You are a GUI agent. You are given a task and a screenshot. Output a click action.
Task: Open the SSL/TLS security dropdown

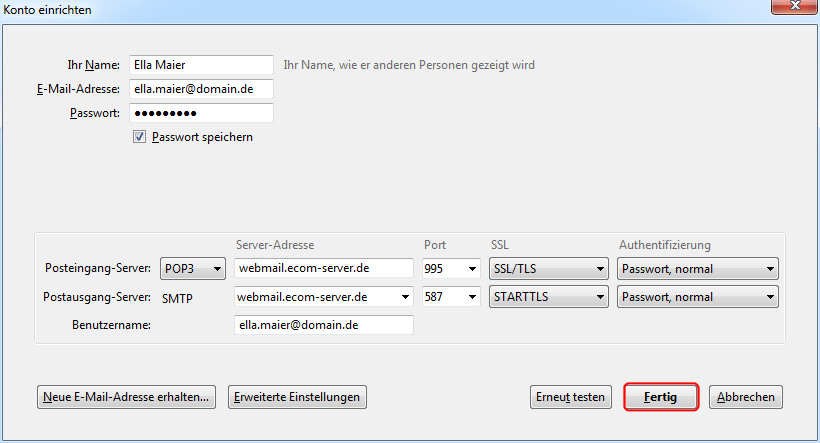[548, 269]
